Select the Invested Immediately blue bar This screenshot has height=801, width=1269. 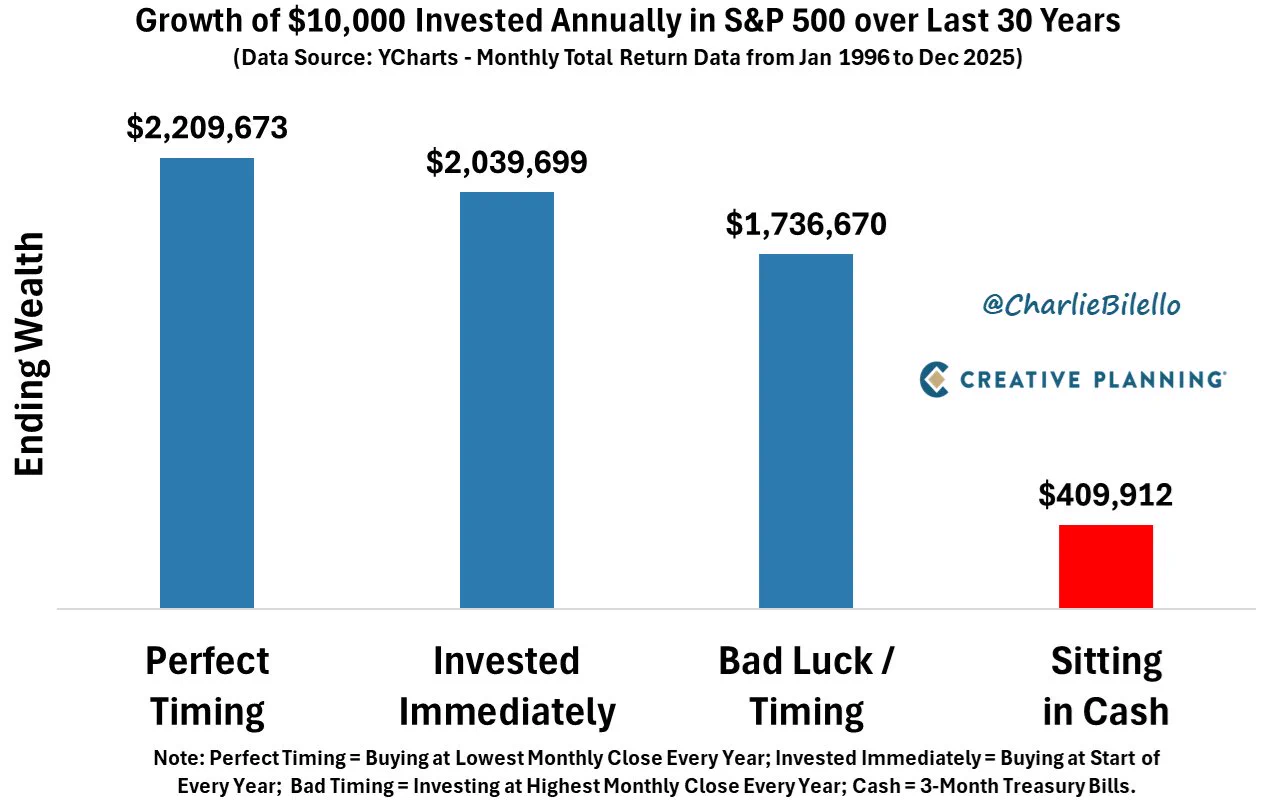click(507, 400)
